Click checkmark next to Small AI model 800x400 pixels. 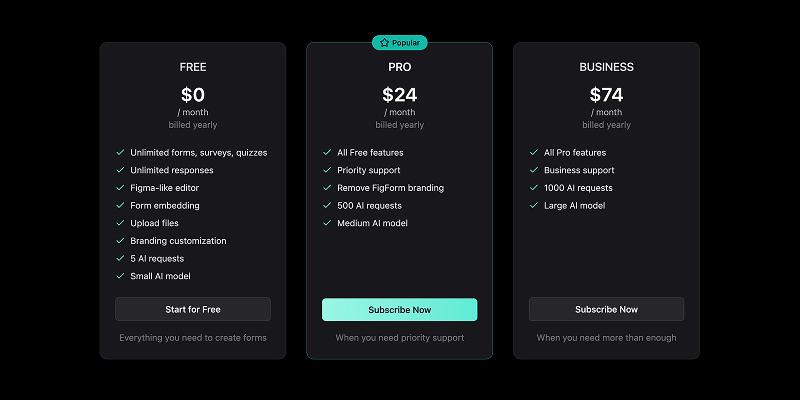coord(120,276)
